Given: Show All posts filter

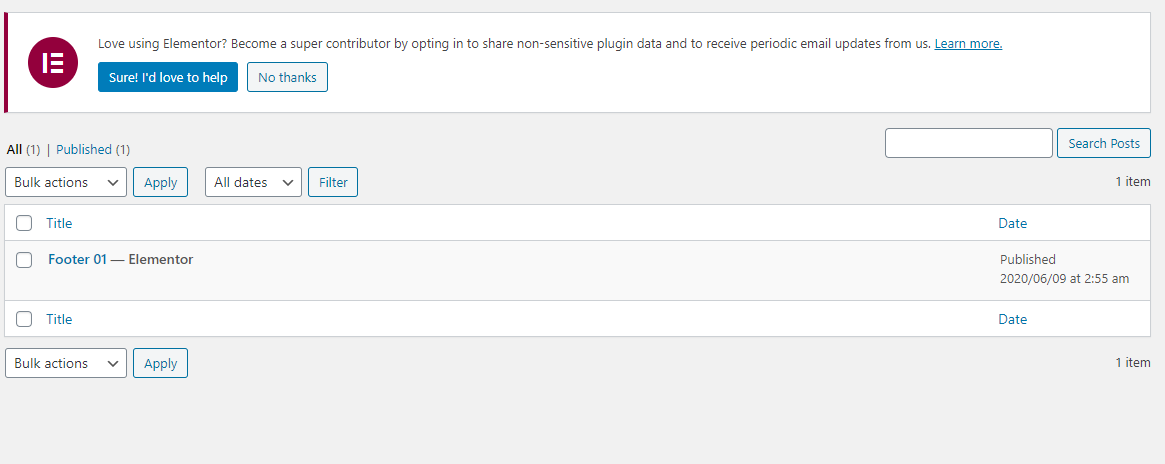Looking at the screenshot, I should coord(14,149).
